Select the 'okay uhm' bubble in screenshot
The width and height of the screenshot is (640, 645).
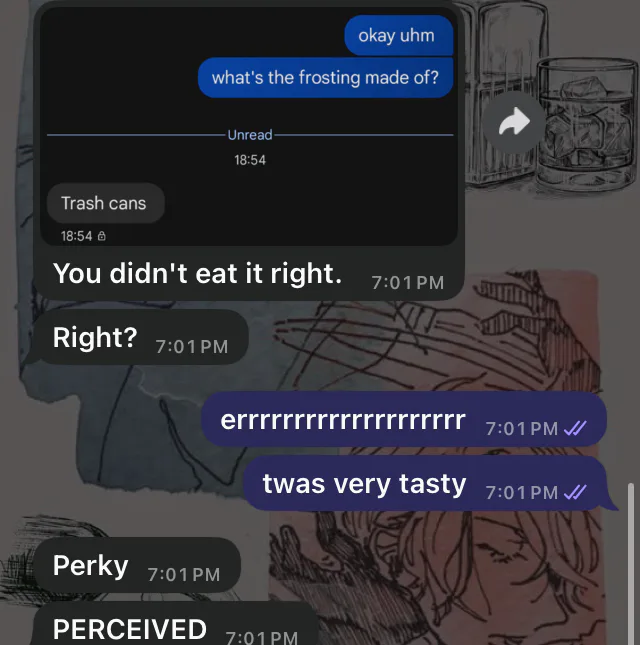399,36
